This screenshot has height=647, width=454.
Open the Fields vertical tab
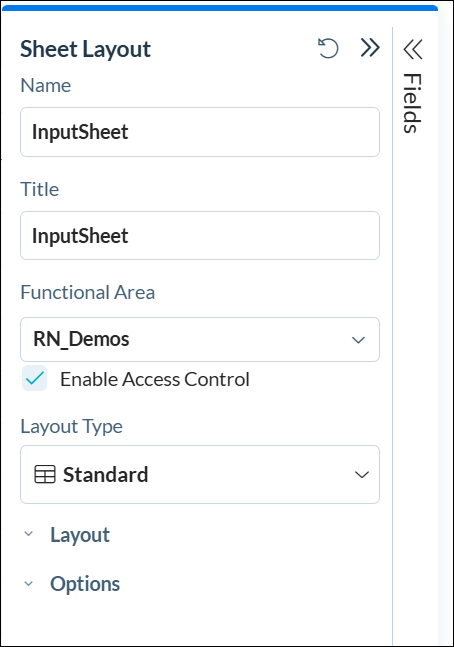[x=412, y=103]
